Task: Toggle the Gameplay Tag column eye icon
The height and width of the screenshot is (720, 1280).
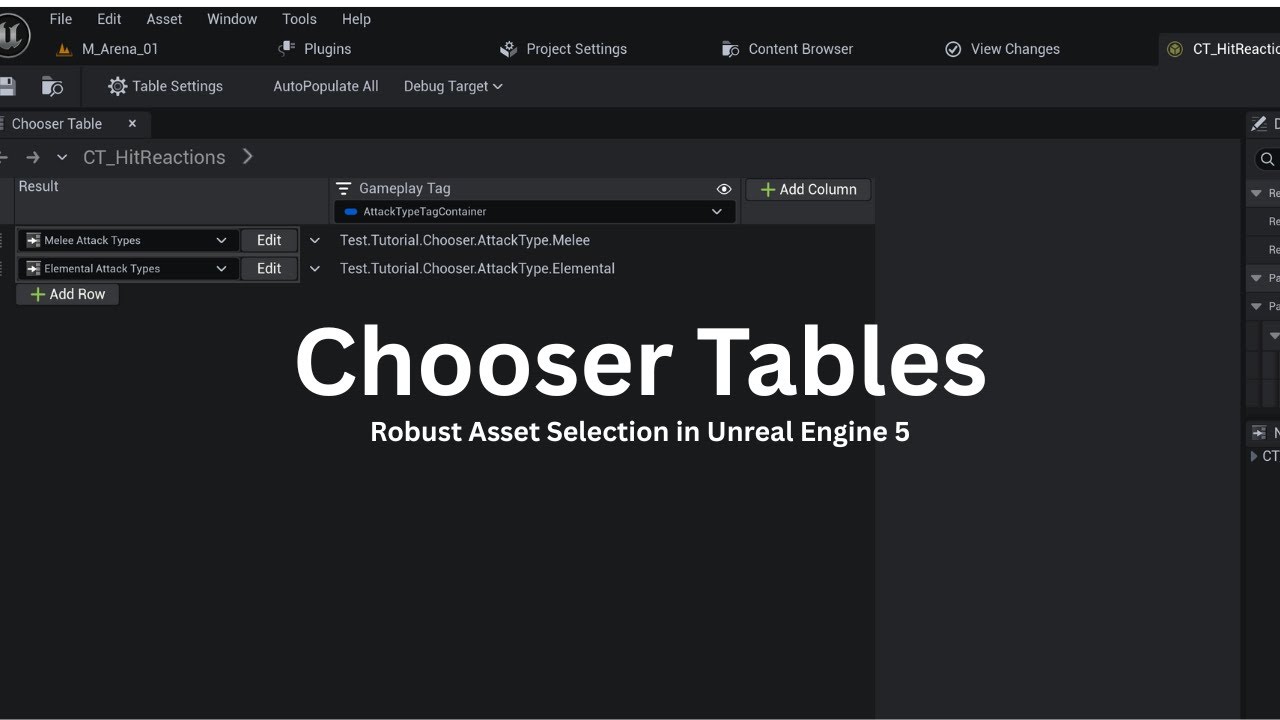Action: [x=724, y=189]
